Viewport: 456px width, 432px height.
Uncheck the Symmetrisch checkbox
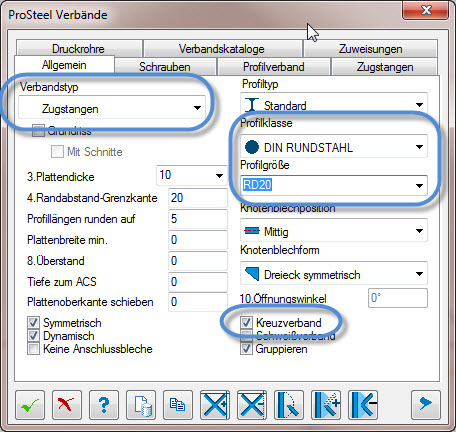(x=33, y=323)
